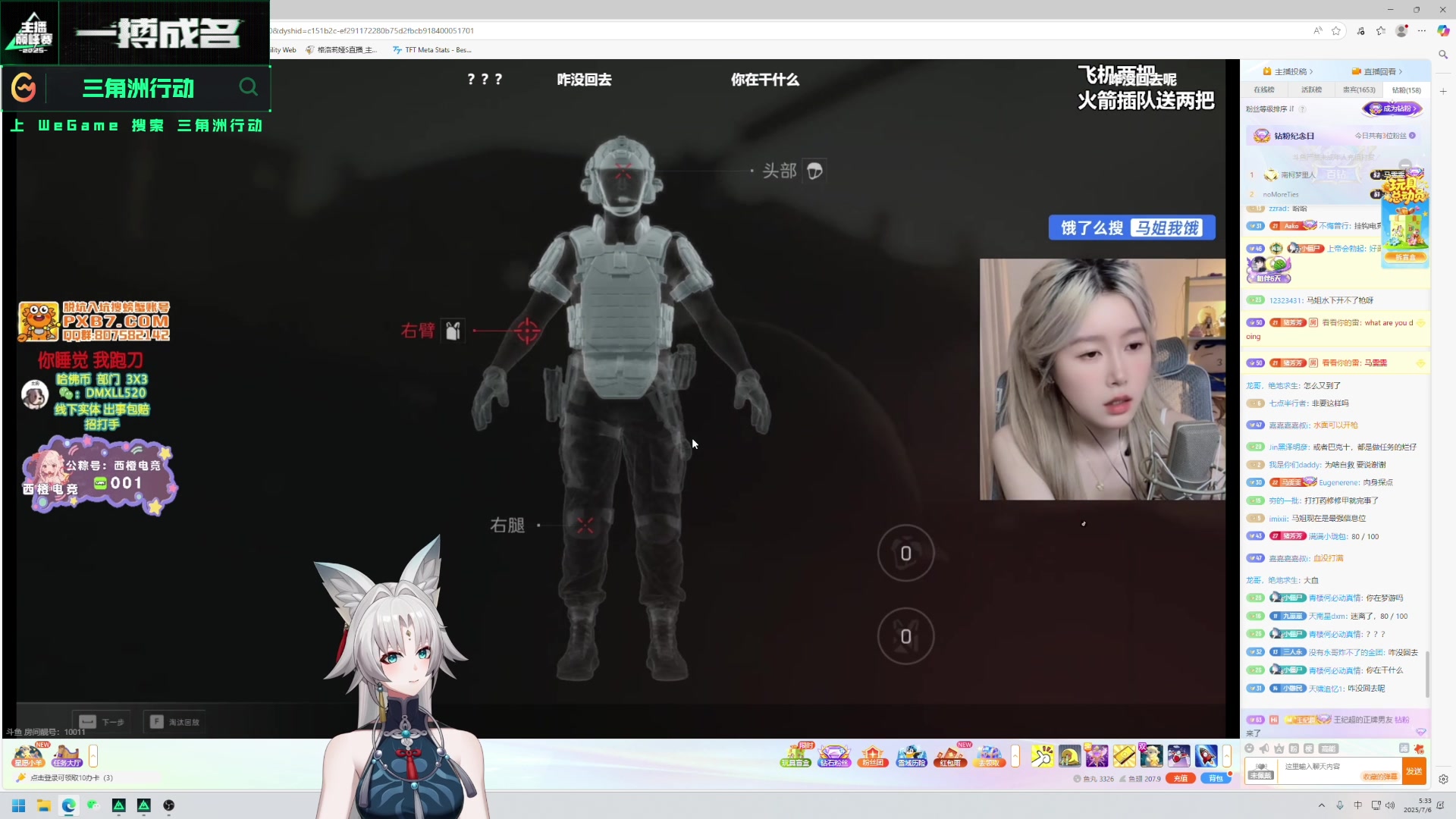Viewport: 1456px width, 819px height.
Task: Toggle the 中 input method indicator
Action: (x=1357, y=805)
